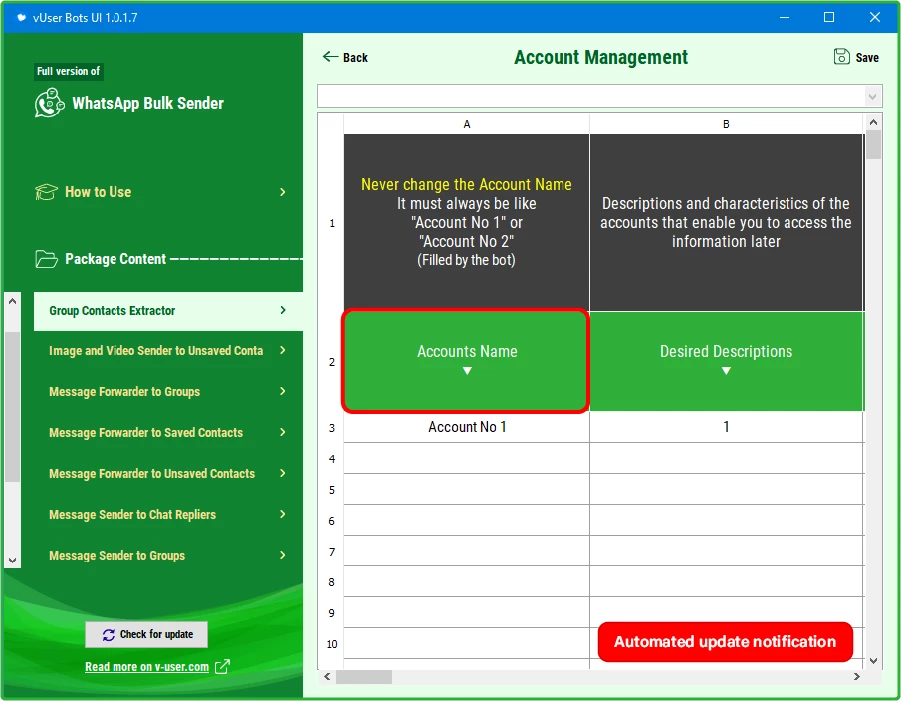
Task: Open the Group Contacts Extractor menu item
Action: 168,311
